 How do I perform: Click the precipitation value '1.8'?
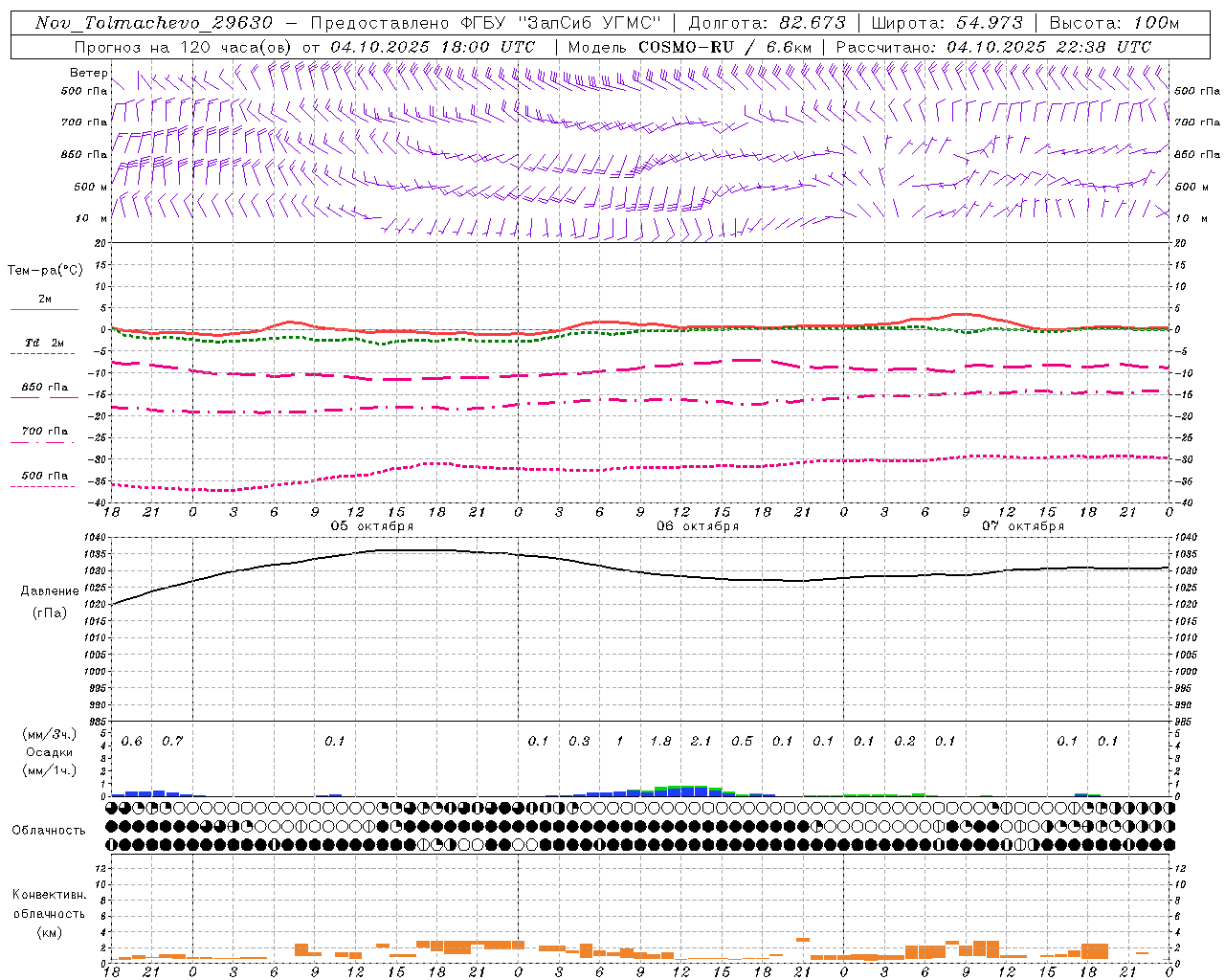click(660, 742)
